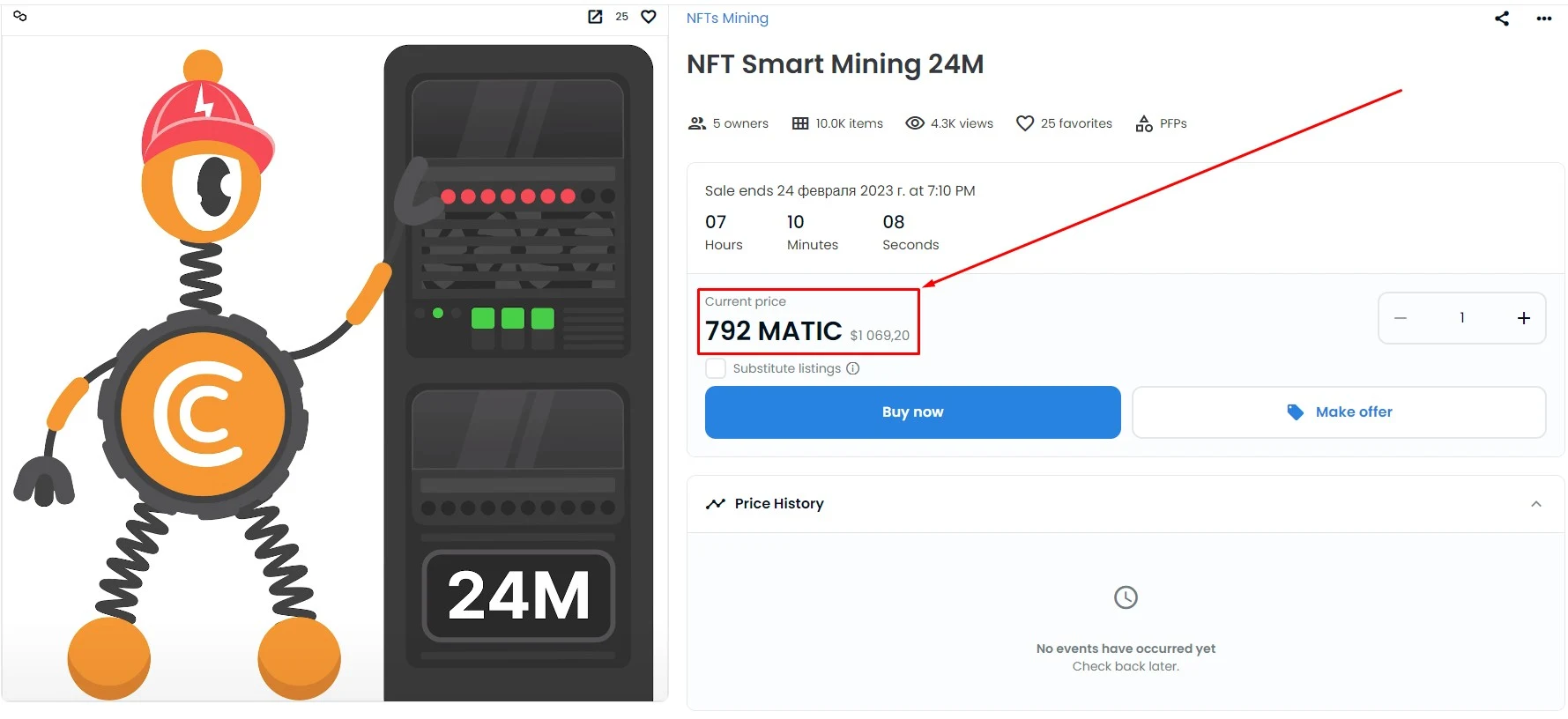Open the NFT image in a new tab icon
The width and height of the screenshot is (1568, 719).
pos(595,17)
